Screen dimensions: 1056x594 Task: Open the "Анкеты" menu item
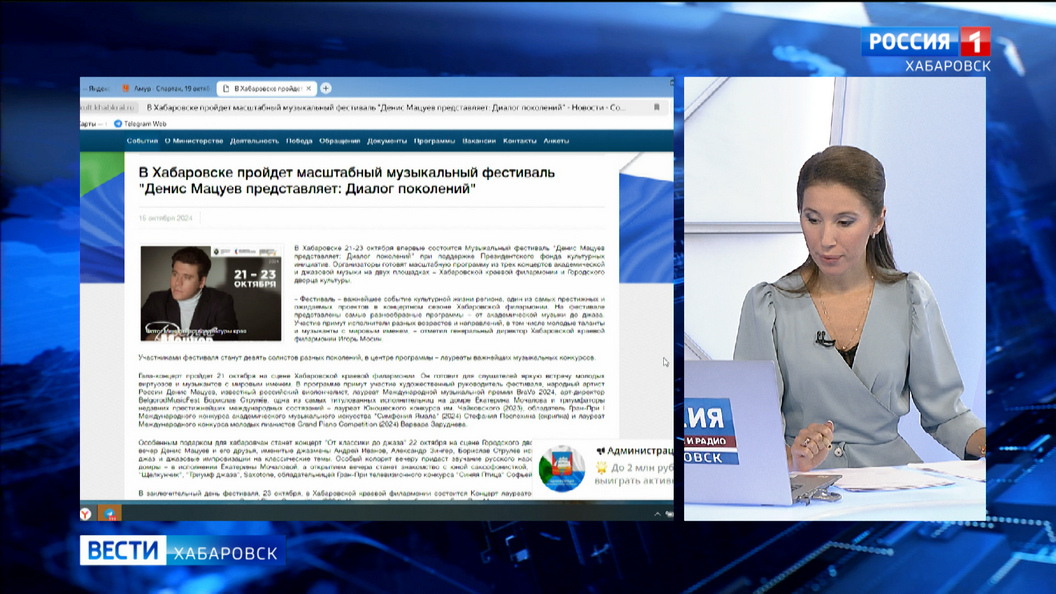(556, 141)
